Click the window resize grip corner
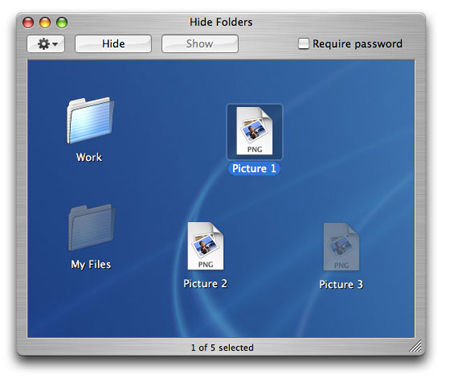This screenshot has width=450, height=383. 415,346
